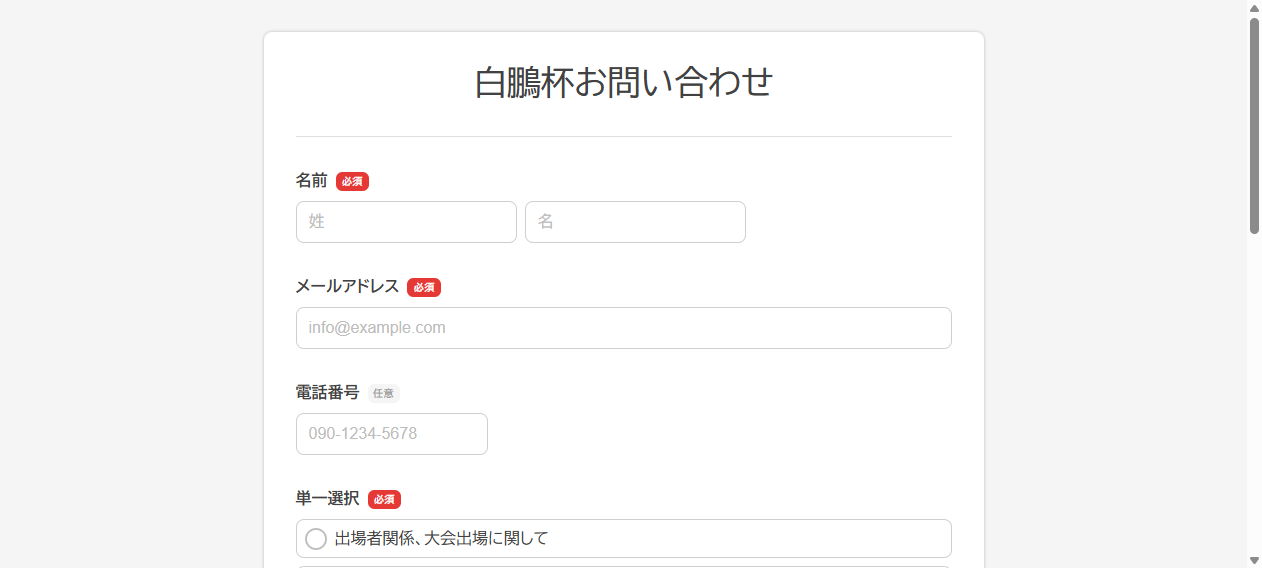Click the 白鵬杯お問い合わせ heading
Image resolution: width=1262 pixels, height=568 pixels.
(x=623, y=83)
